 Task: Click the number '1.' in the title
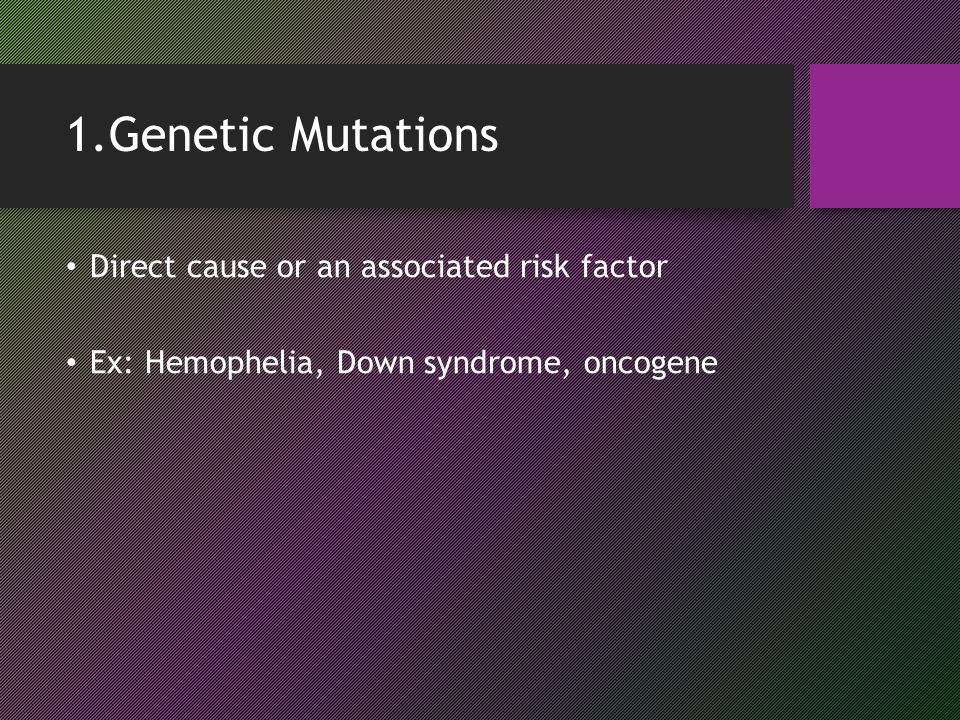point(87,135)
